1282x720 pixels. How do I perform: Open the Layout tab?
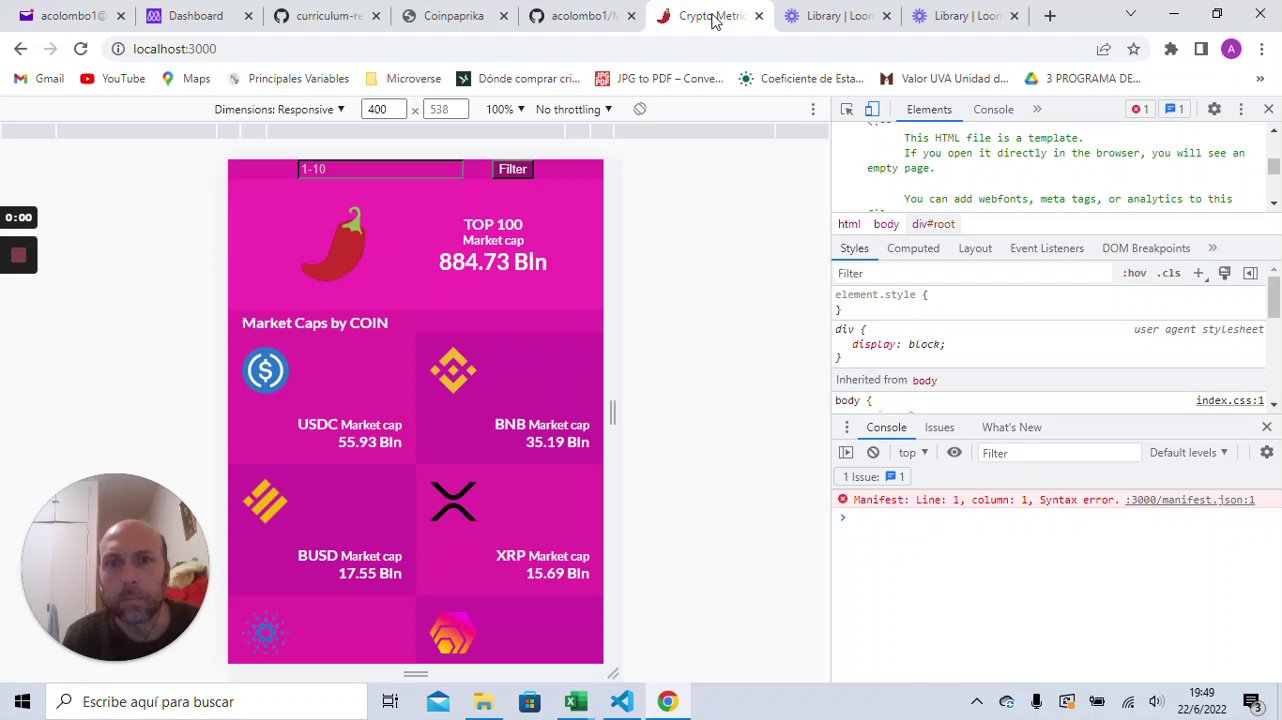975,248
